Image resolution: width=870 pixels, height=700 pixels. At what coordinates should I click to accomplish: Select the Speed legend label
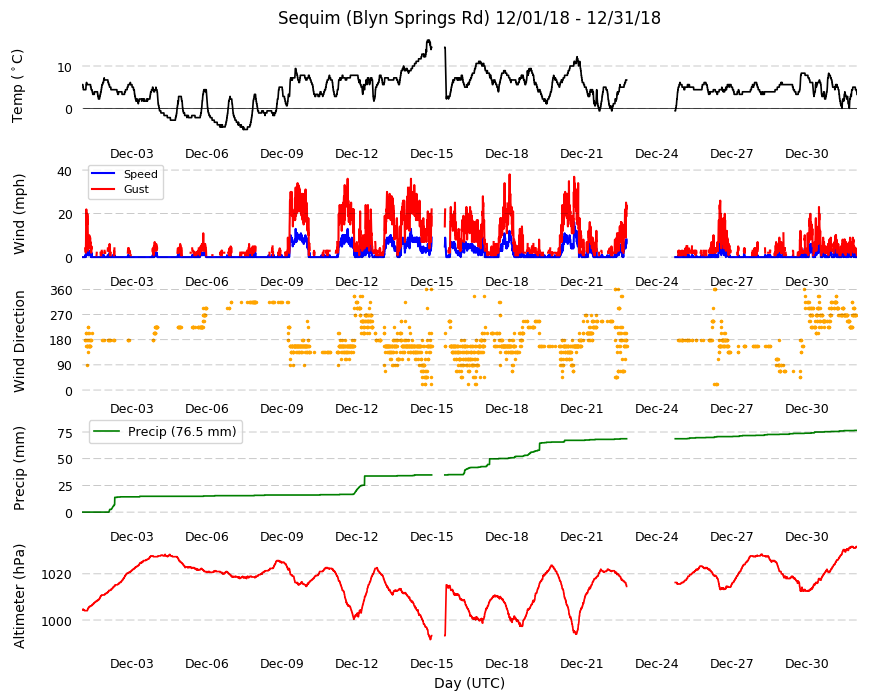[x=140, y=174]
